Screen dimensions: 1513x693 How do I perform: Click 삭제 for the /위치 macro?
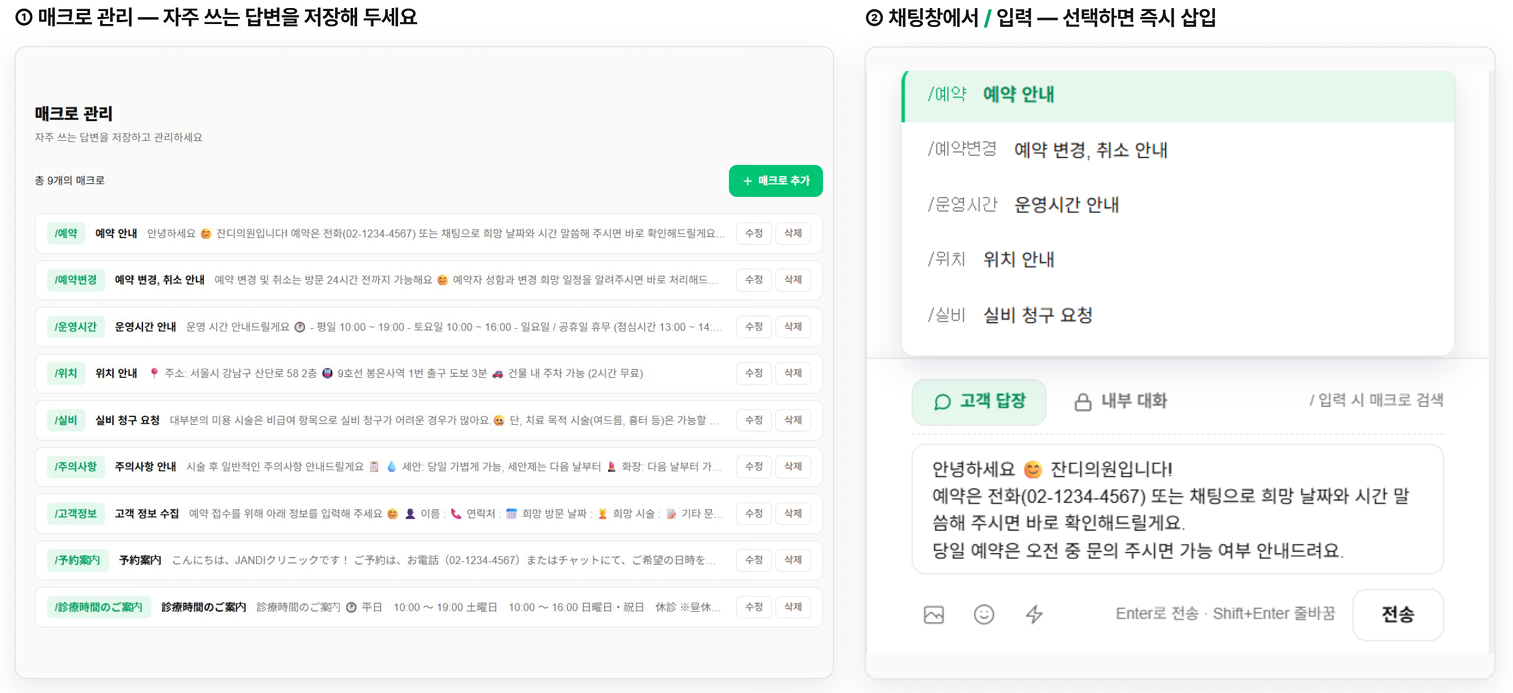(793, 373)
